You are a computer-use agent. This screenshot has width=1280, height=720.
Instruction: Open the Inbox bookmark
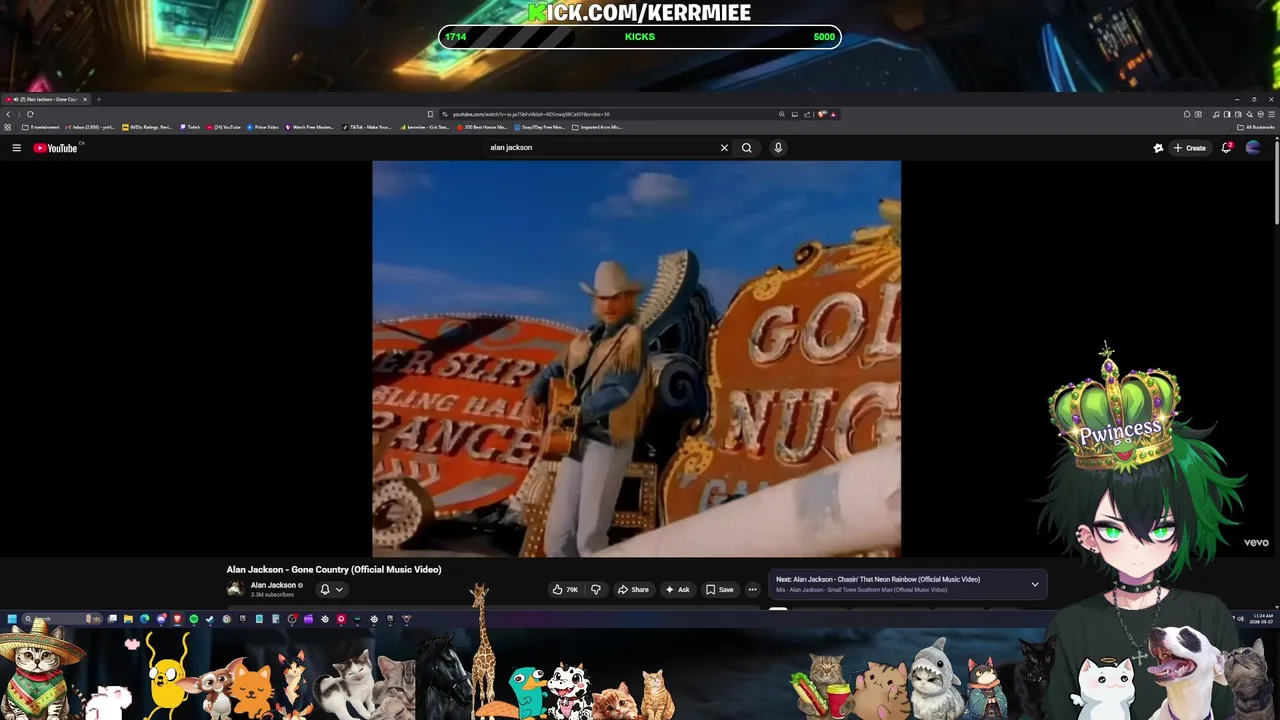click(x=90, y=127)
